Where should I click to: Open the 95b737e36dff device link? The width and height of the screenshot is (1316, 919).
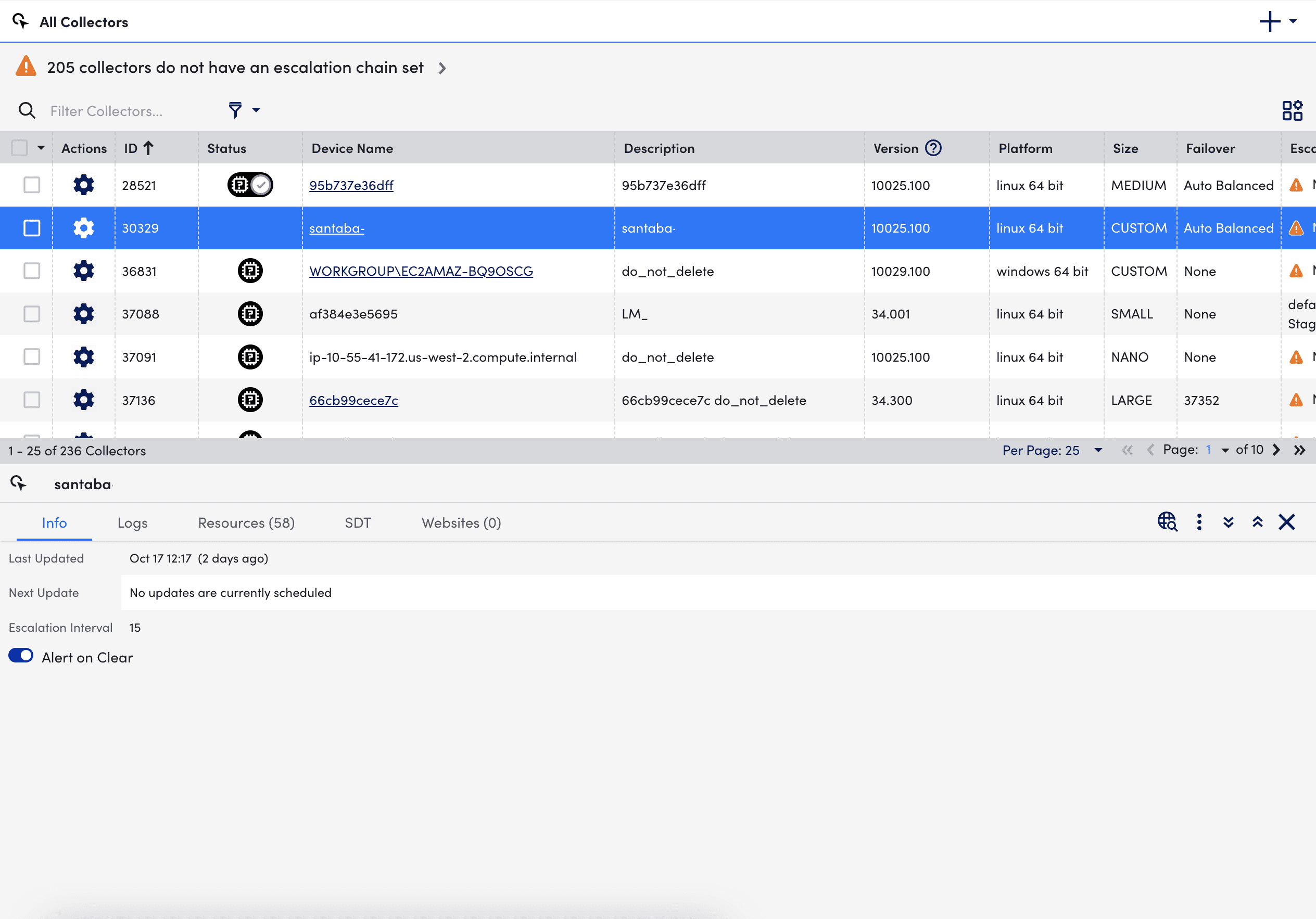pyautogui.click(x=350, y=185)
